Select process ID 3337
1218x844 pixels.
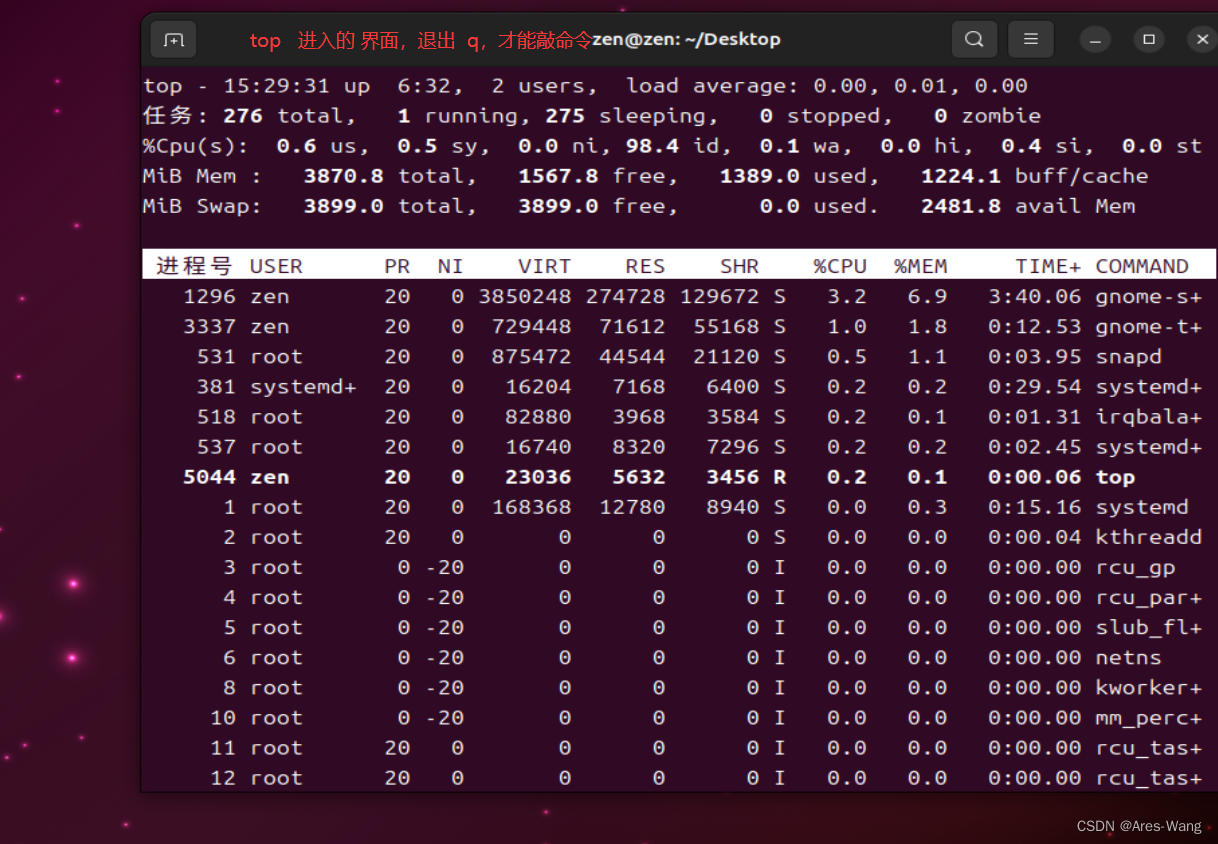(x=210, y=327)
